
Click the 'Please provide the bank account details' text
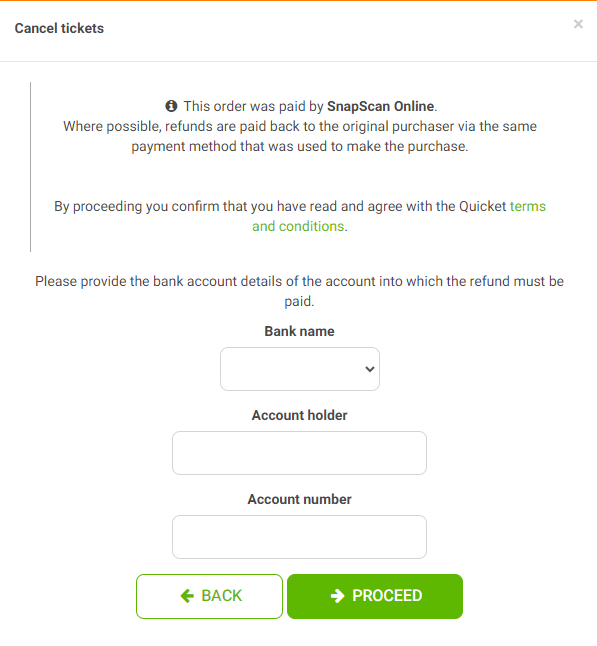[300, 291]
